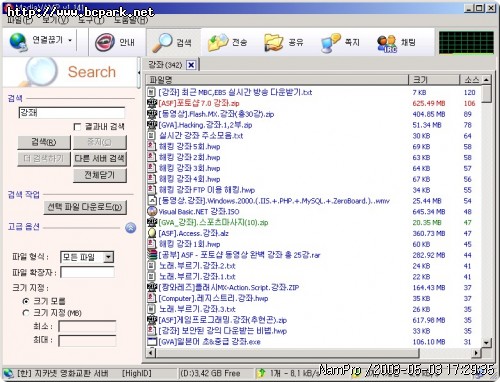Screen dimensions: 500x382
Task: Select file [강좌] 보안된 강의 다운받는 비법.hwp
Action: tap(223, 331)
